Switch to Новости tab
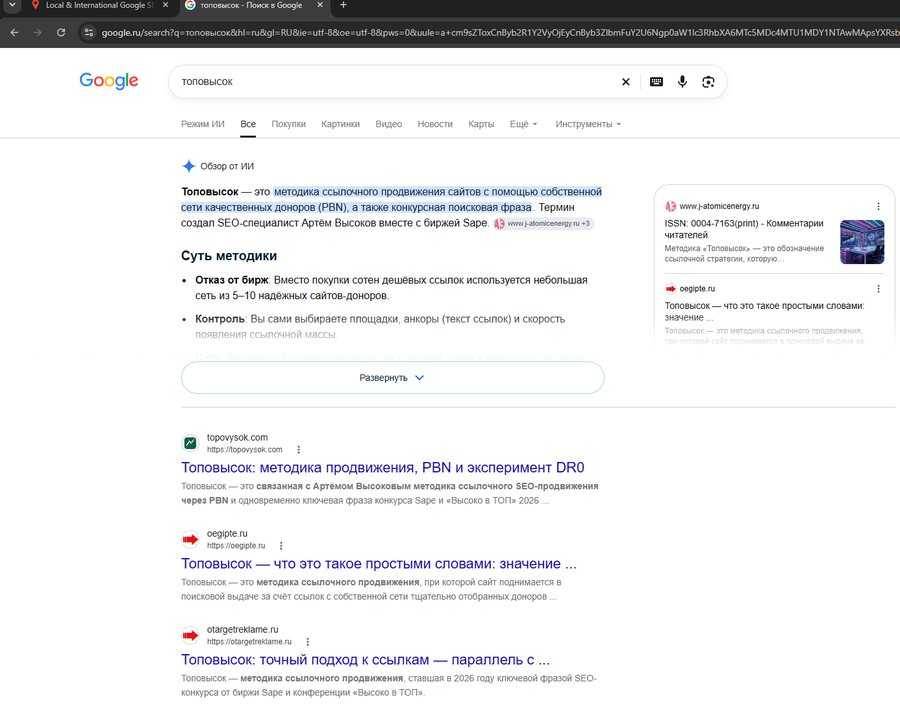The width and height of the screenshot is (900, 706). [435, 124]
